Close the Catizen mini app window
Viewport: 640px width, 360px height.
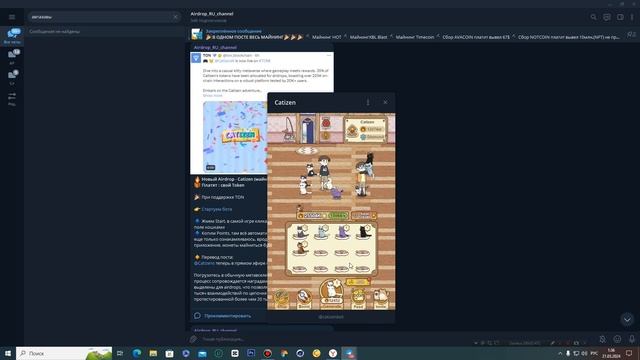385,102
